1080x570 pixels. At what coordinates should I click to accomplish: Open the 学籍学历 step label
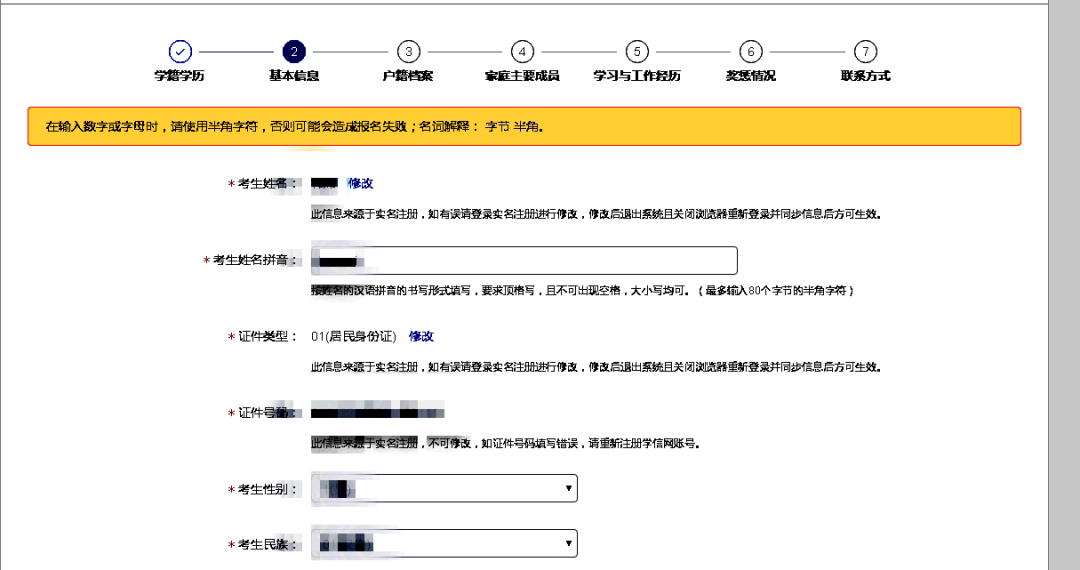coord(180,76)
